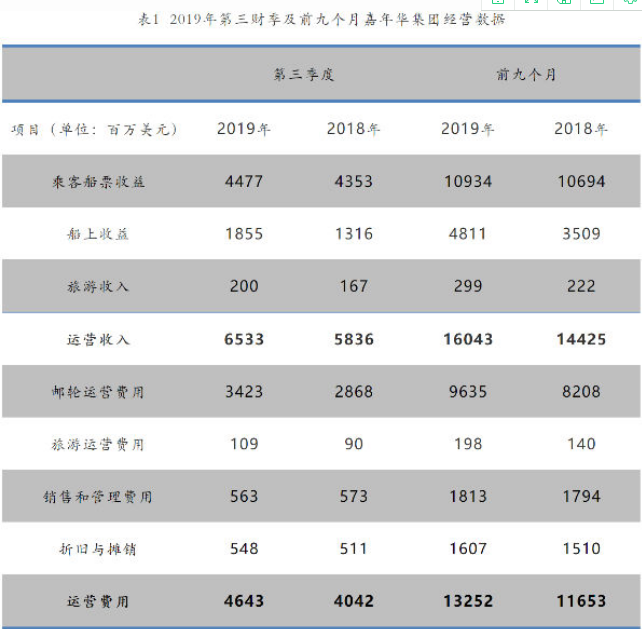The image size is (642, 629).
Task: Select the value 109
Action: 244,444
